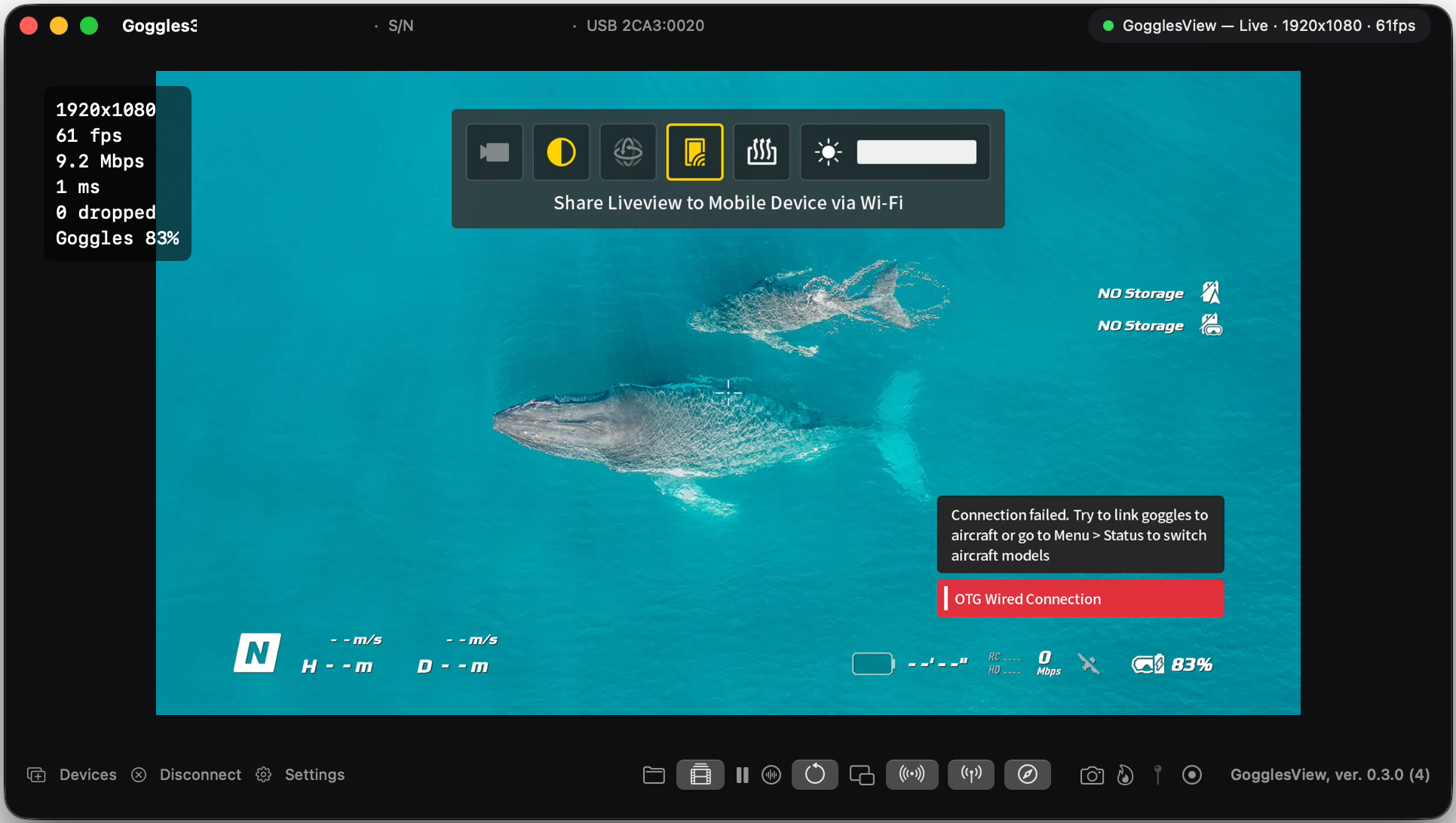
Task: Toggle the compass button
Action: pyautogui.click(x=1028, y=775)
